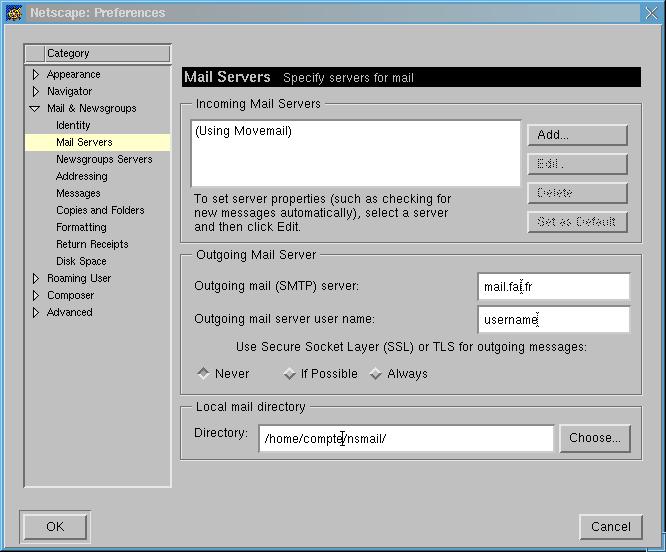Click the Add... button
The height and width of the screenshot is (552, 666).
point(577,135)
